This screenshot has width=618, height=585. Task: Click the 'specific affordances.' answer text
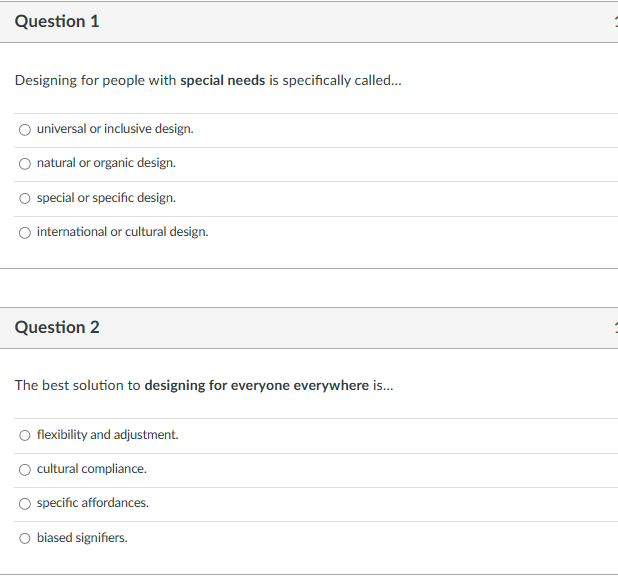tap(92, 503)
